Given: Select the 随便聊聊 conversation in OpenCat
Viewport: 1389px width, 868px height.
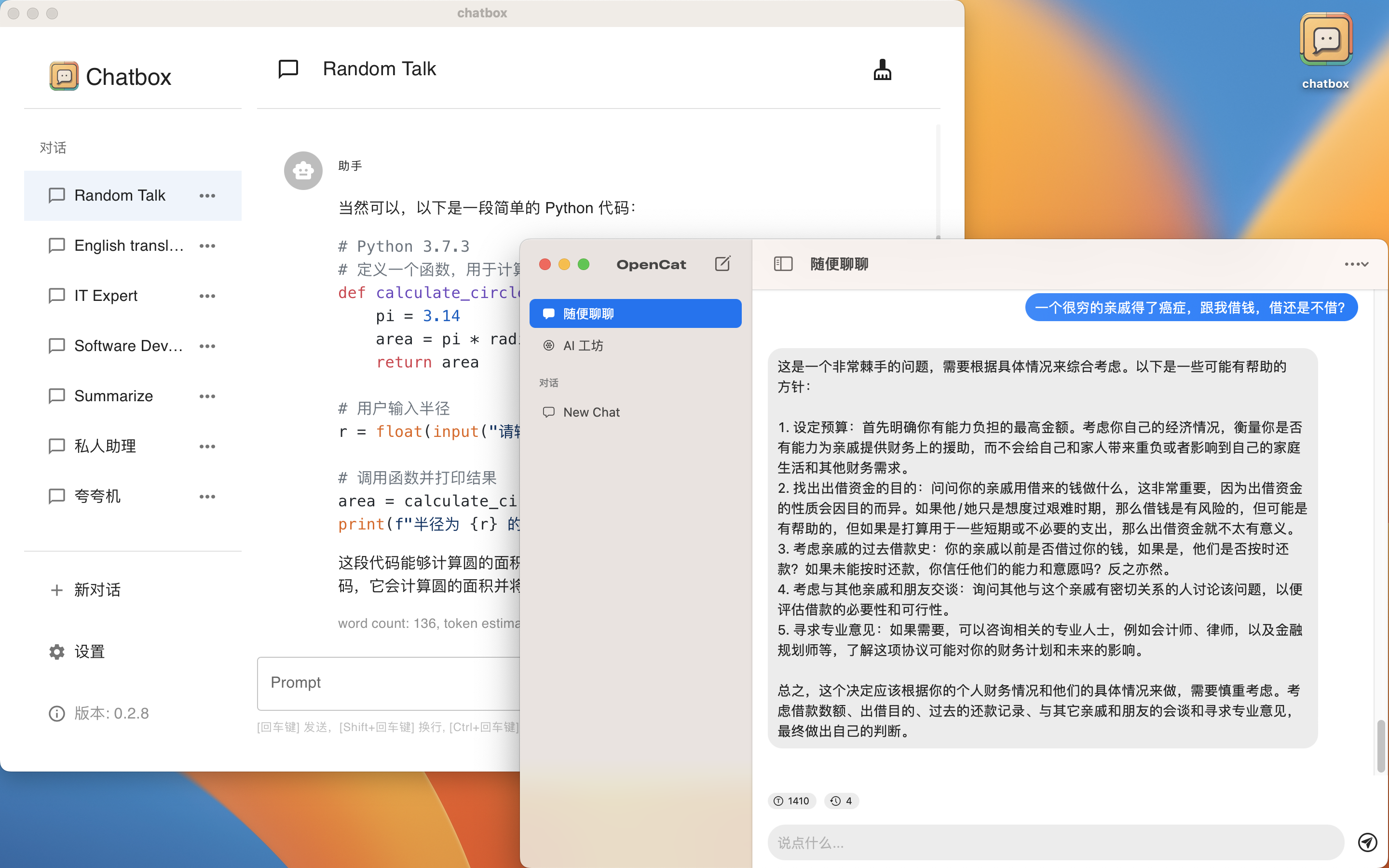Looking at the screenshot, I should [588, 313].
